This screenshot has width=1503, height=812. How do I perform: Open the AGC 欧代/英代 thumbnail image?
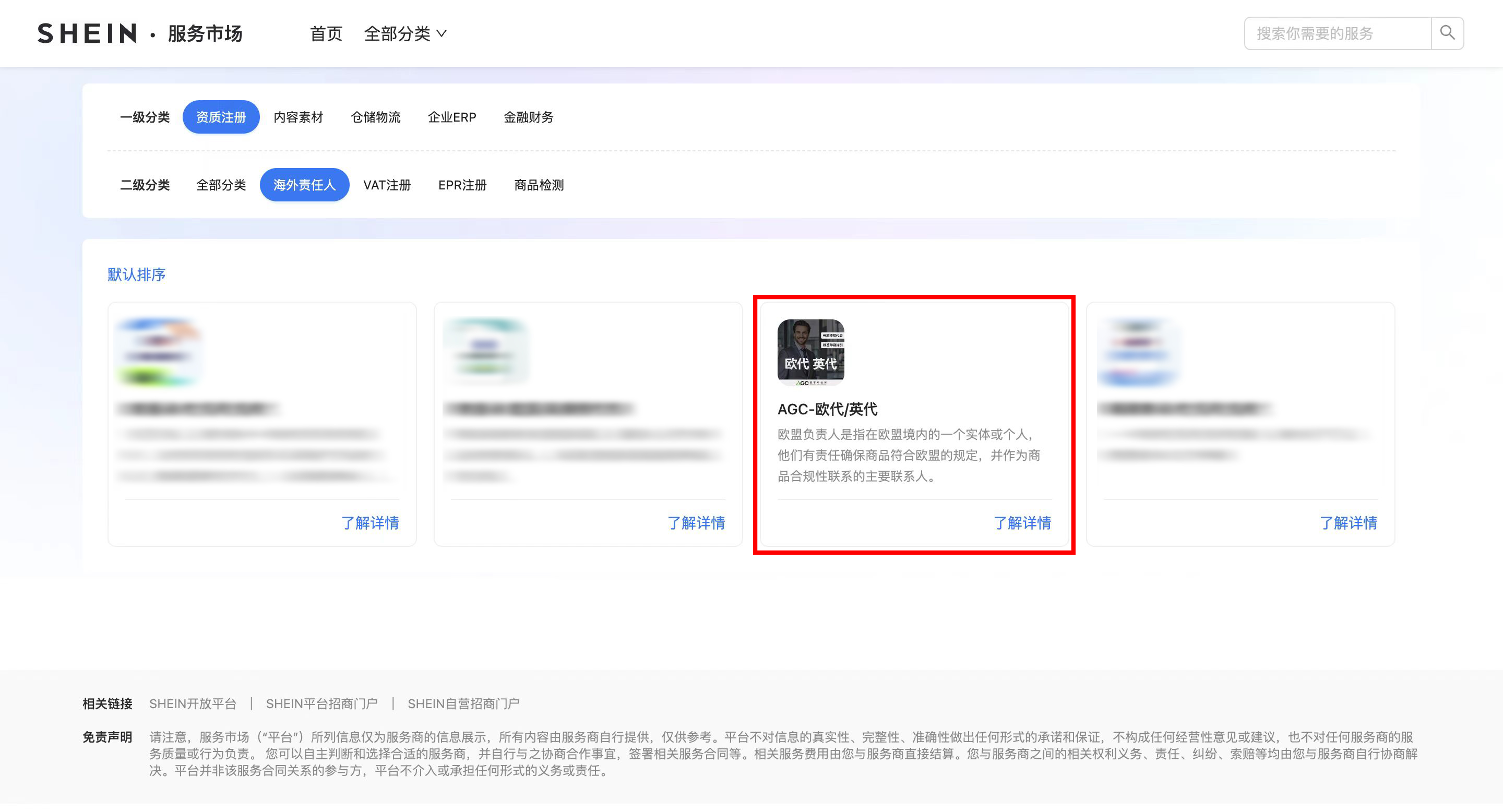pyautogui.click(x=810, y=352)
